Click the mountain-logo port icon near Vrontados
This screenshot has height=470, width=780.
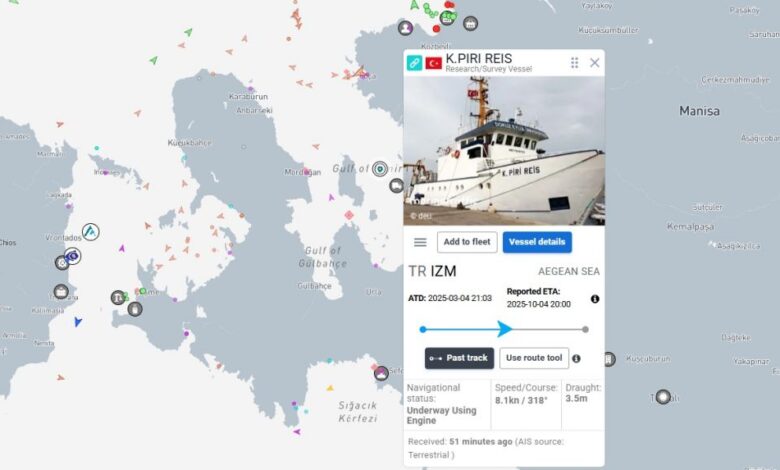pyautogui.click(x=91, y=232)
